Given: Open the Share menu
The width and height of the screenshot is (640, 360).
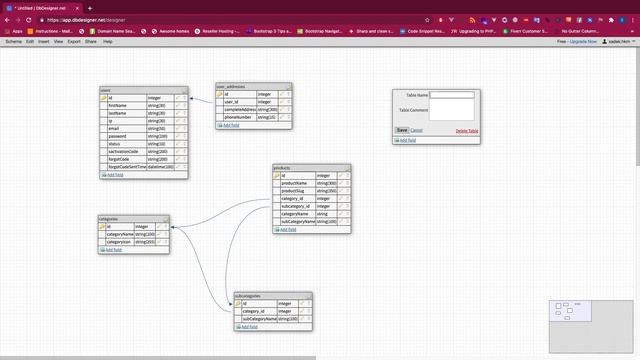Looking at the screenshot, I should pos(91,42).
